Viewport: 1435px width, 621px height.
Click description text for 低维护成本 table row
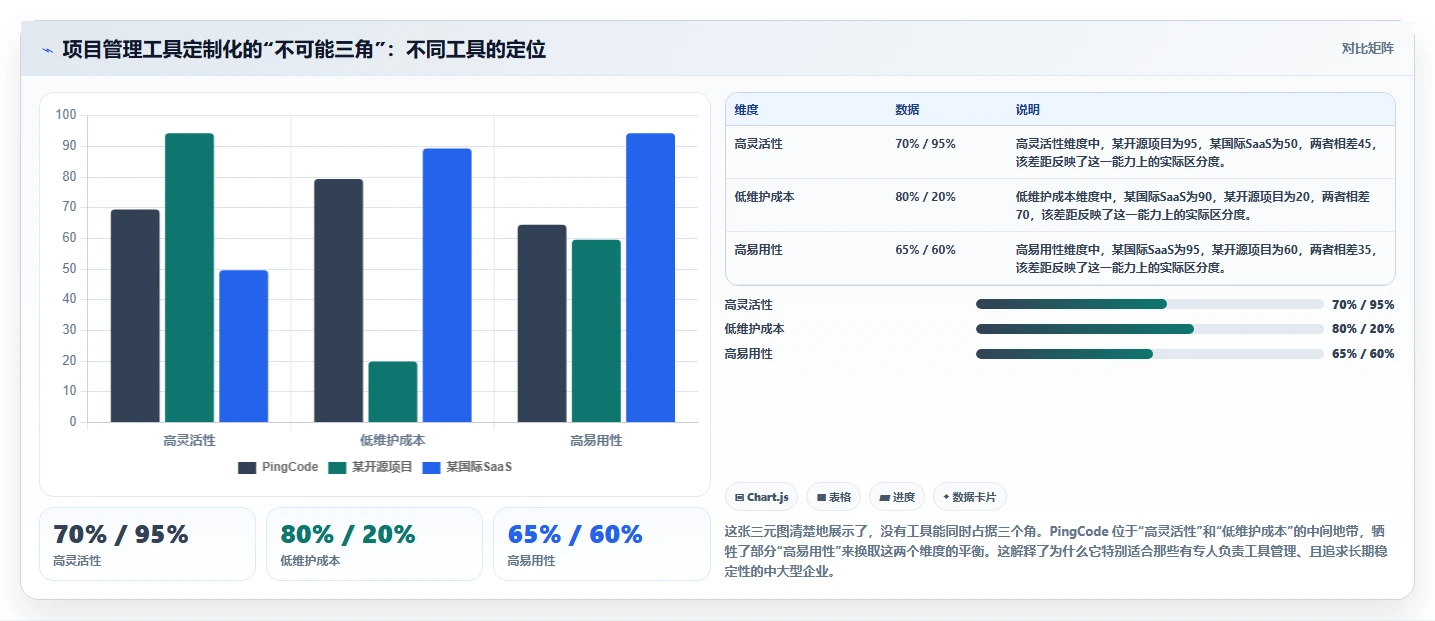(x=1195, y=205)
